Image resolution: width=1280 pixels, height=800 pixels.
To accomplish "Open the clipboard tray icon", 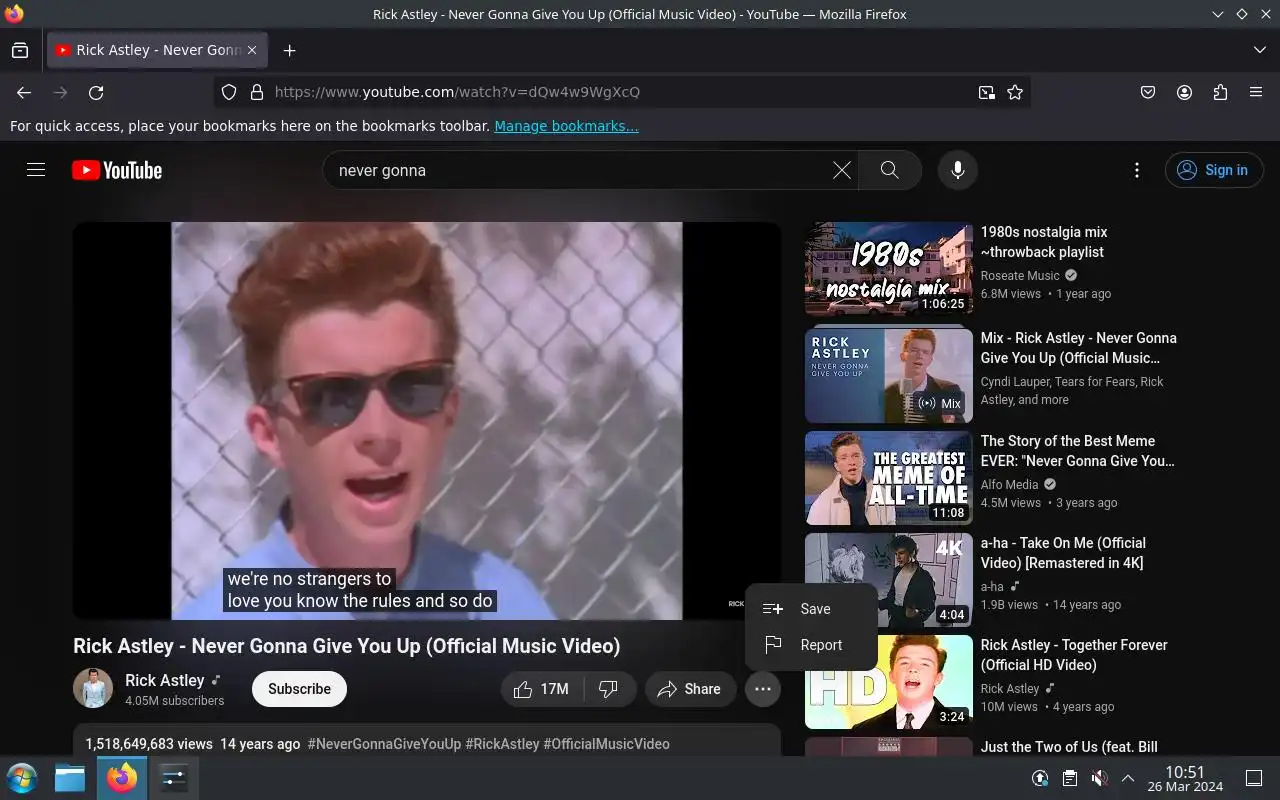I will point(1069,778).
